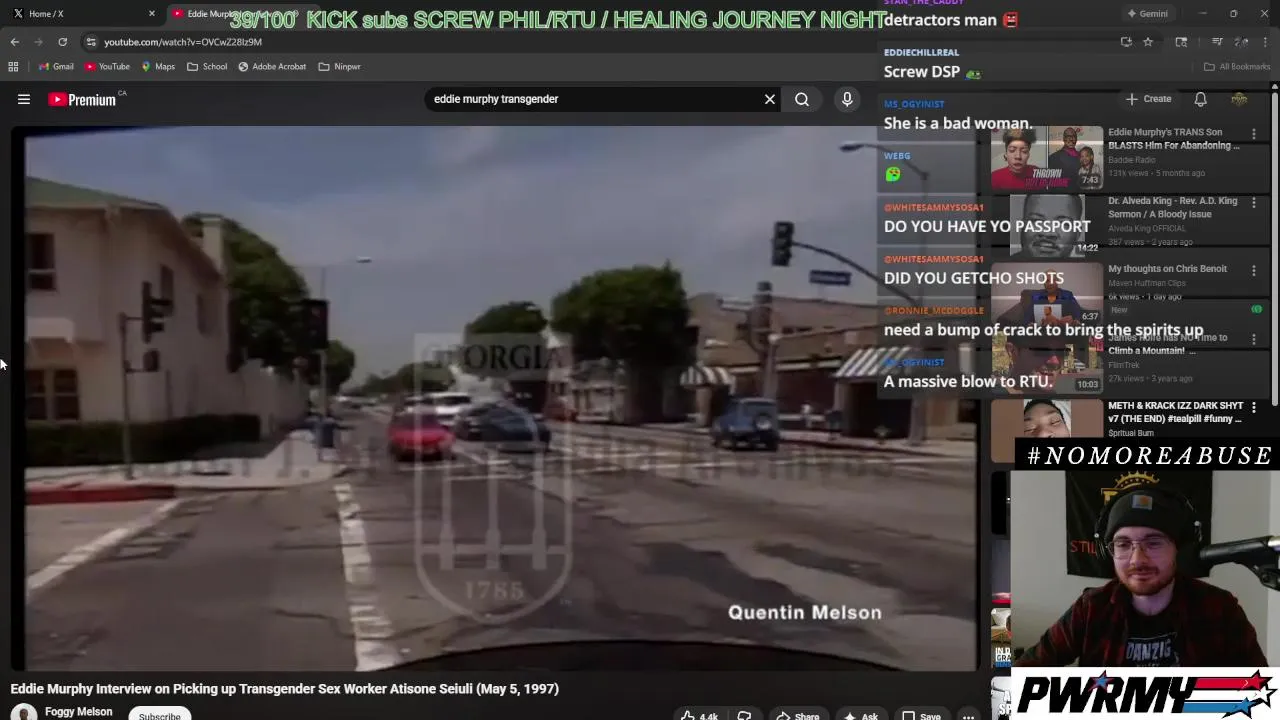1280x720 pixels.
Task: Open the Ask button below the video
Action: pos(861,716)
